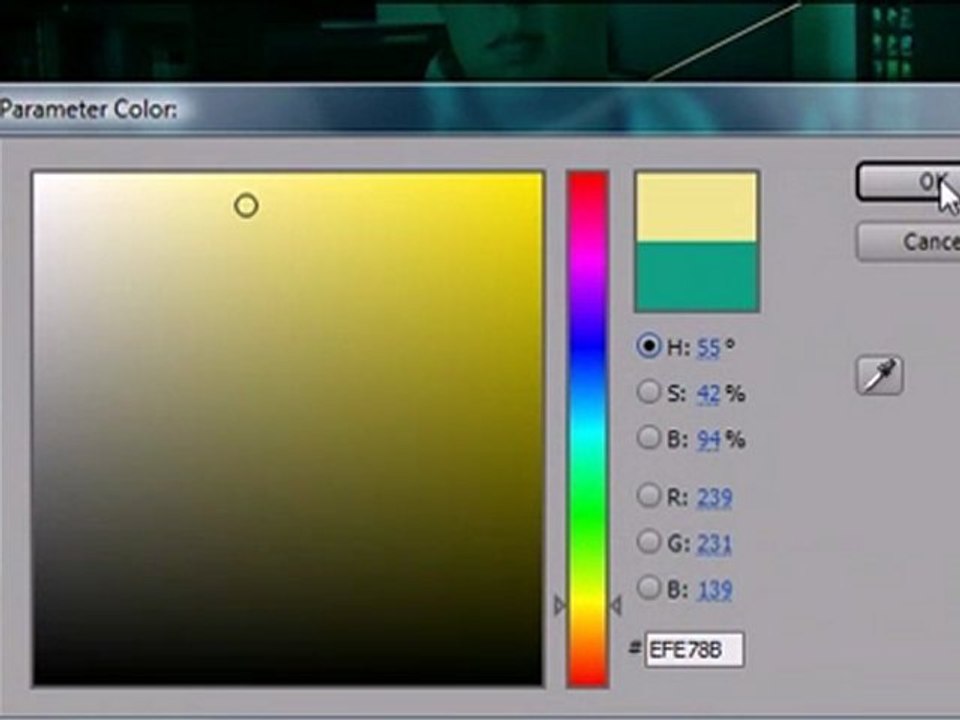Viewport: 960px width, 720px height.
Task: Click the original teal color swatch
Action: [697, 276]
